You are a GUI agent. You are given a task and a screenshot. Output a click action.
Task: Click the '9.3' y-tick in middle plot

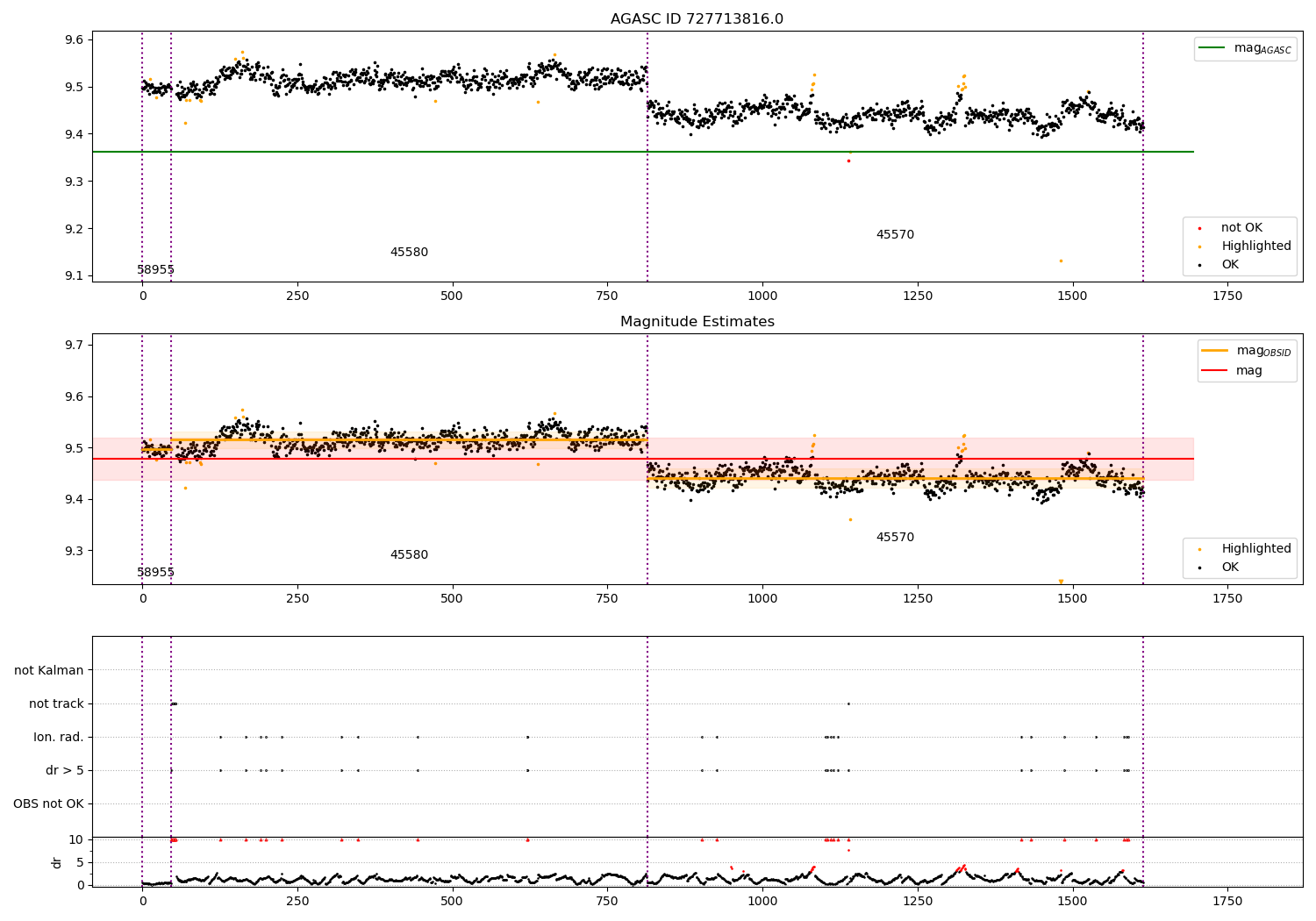[74, 551]
